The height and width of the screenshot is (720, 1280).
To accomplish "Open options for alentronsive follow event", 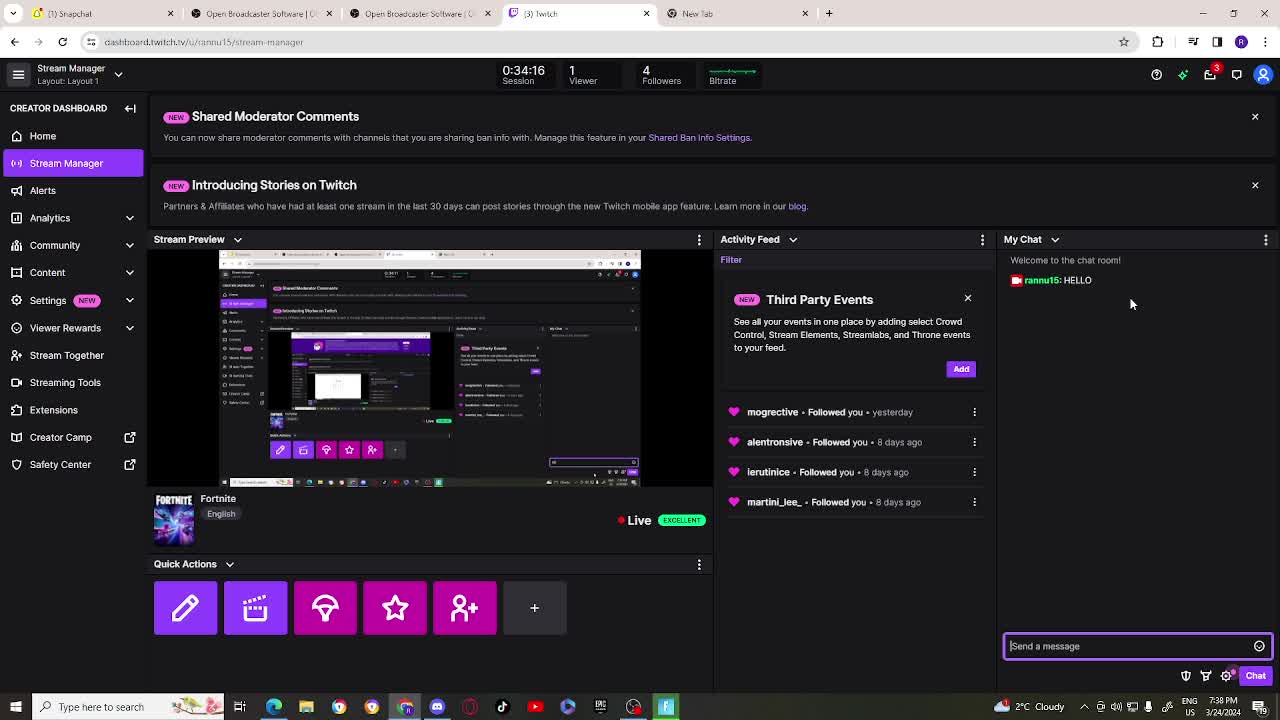I will point(974,442).
